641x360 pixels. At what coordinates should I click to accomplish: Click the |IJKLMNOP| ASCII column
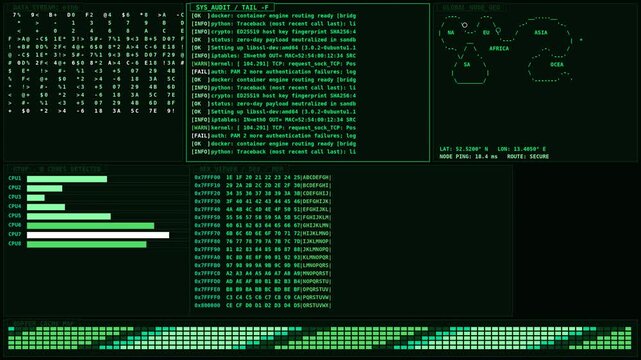pyautogui.click(x=316, y=241)
